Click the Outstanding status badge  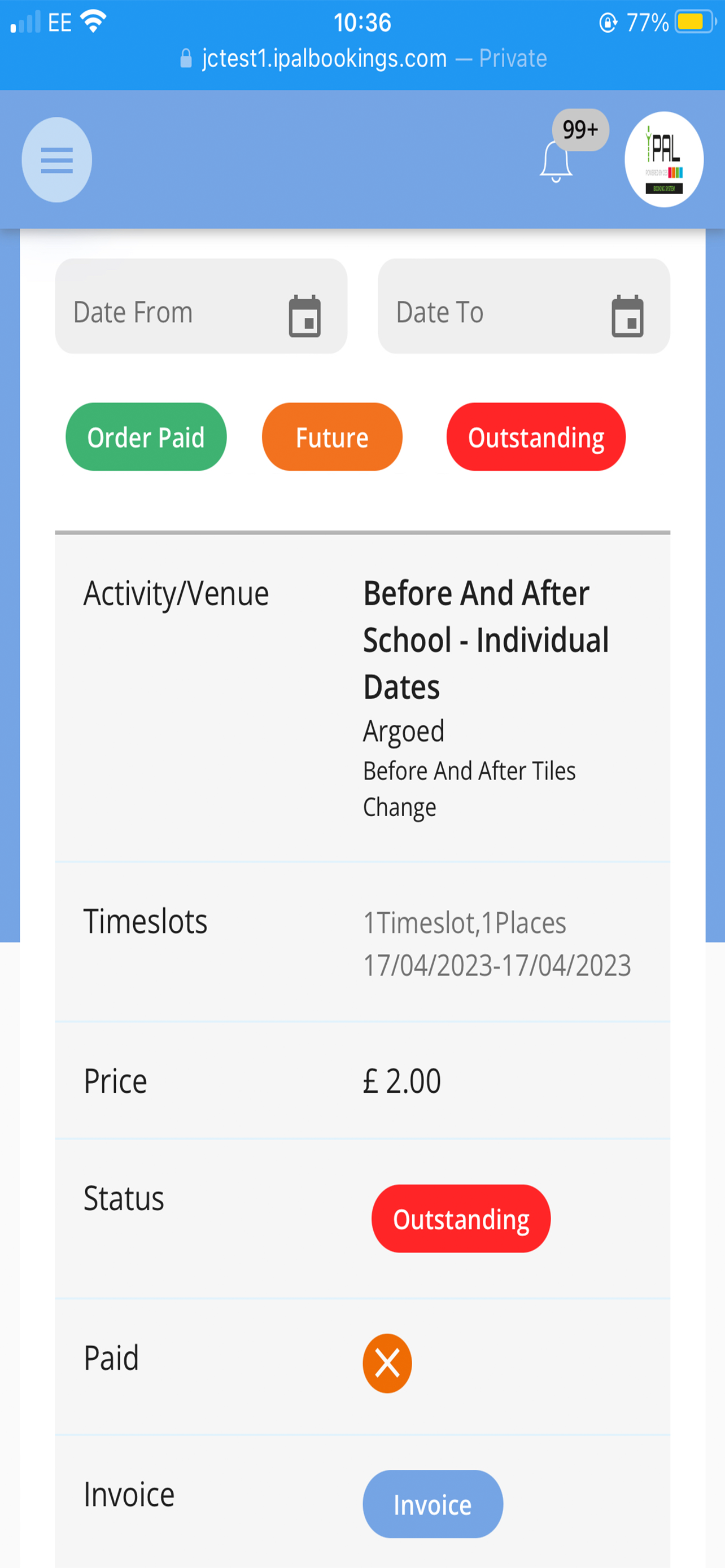tap(461, 1219)
